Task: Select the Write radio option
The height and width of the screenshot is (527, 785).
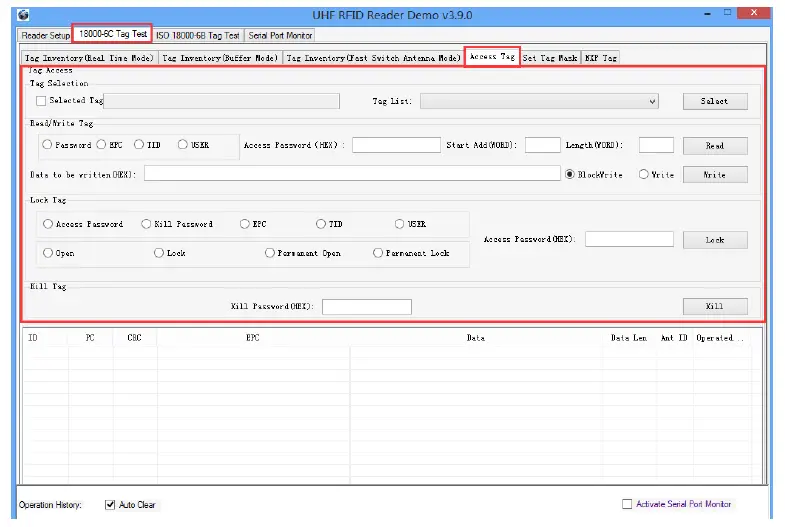Action: point(644,174)
